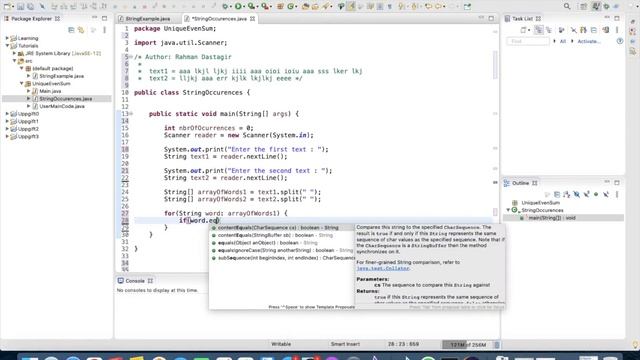
Task: Click the External Tools run icon
Action: (265, 6)
